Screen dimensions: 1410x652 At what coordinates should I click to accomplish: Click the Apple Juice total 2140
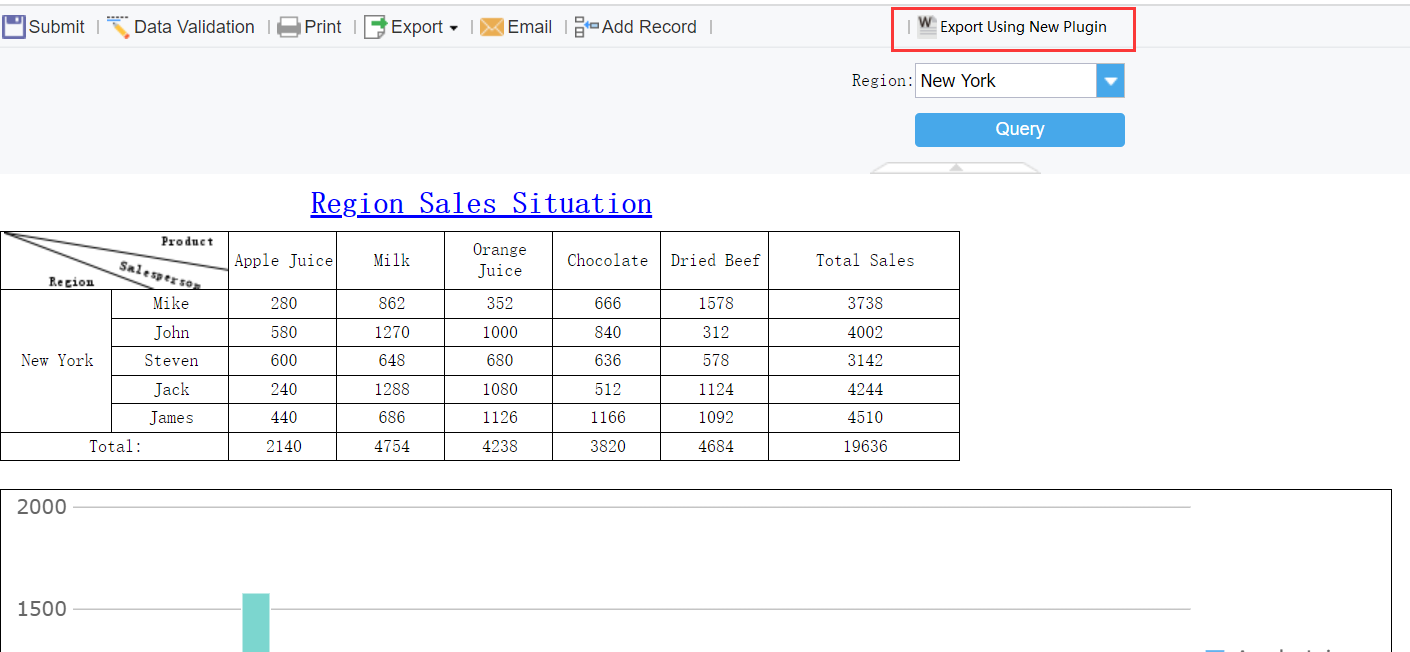pyautogui.click(x=283, y=447)
